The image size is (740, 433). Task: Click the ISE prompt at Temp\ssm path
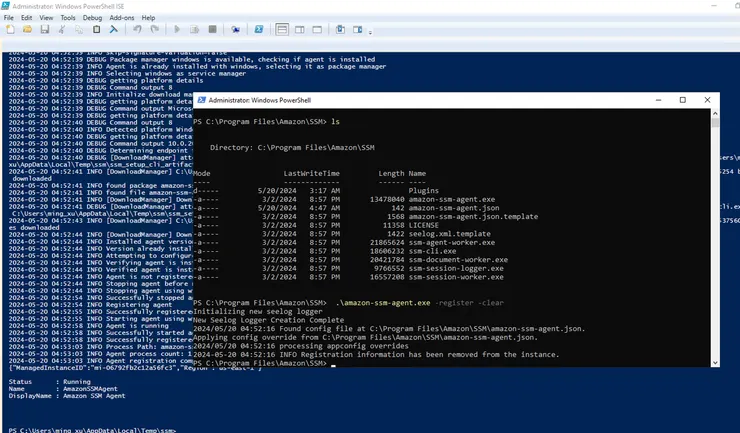tap(92, 430)
